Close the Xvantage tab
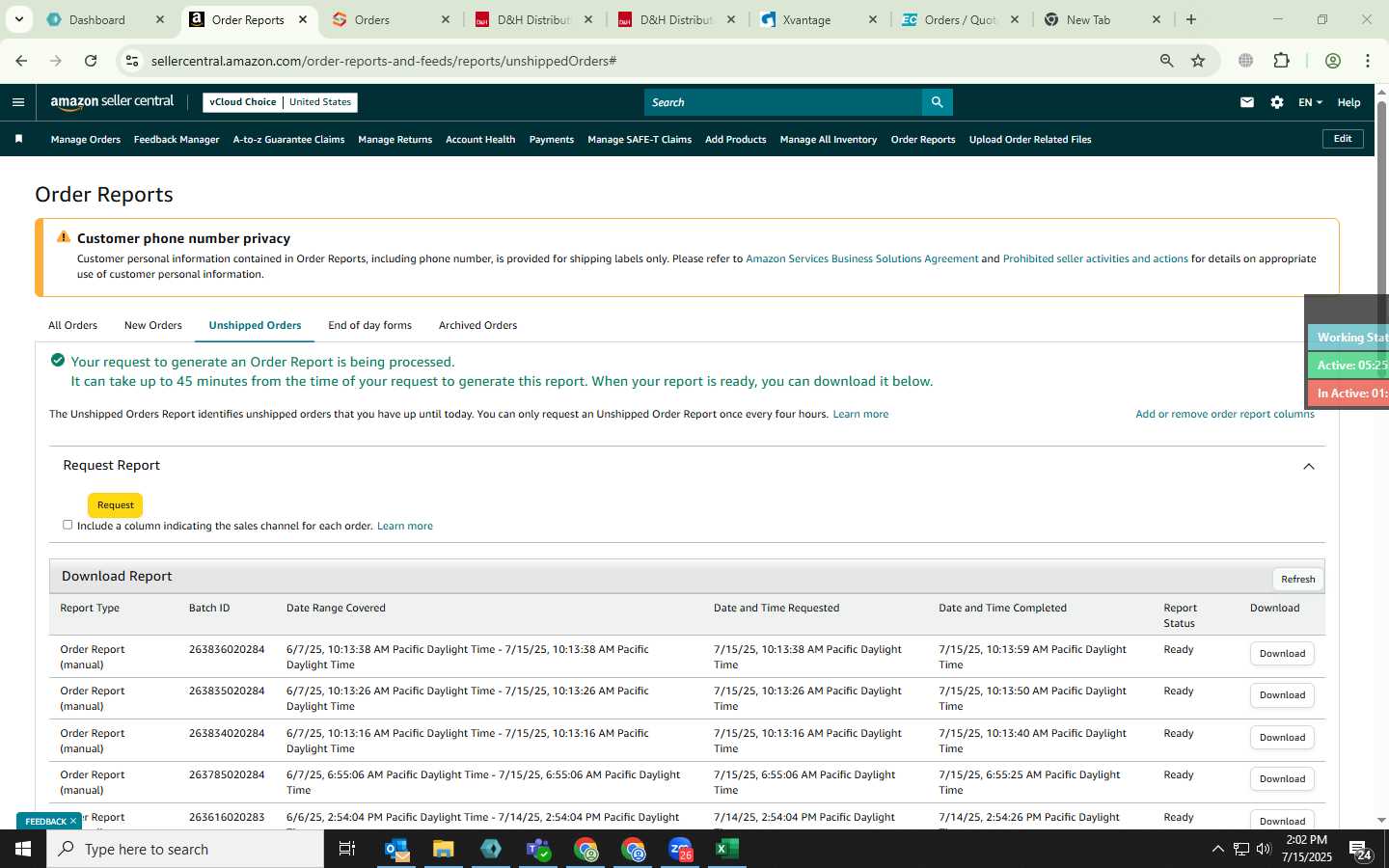Screen dimensions: 1389x868 (873, 19)
